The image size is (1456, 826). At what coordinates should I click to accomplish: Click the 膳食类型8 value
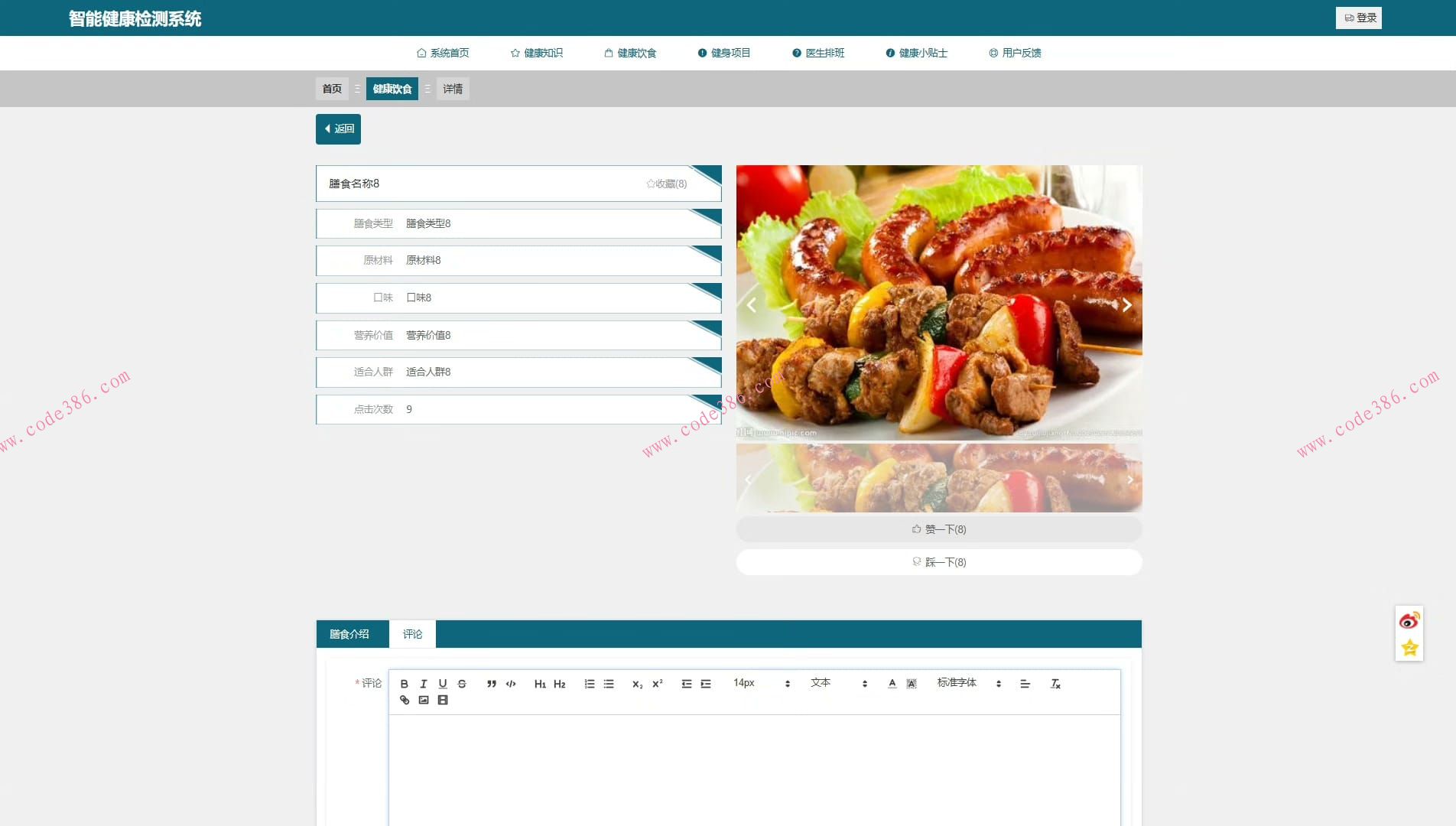click(428, 223)
